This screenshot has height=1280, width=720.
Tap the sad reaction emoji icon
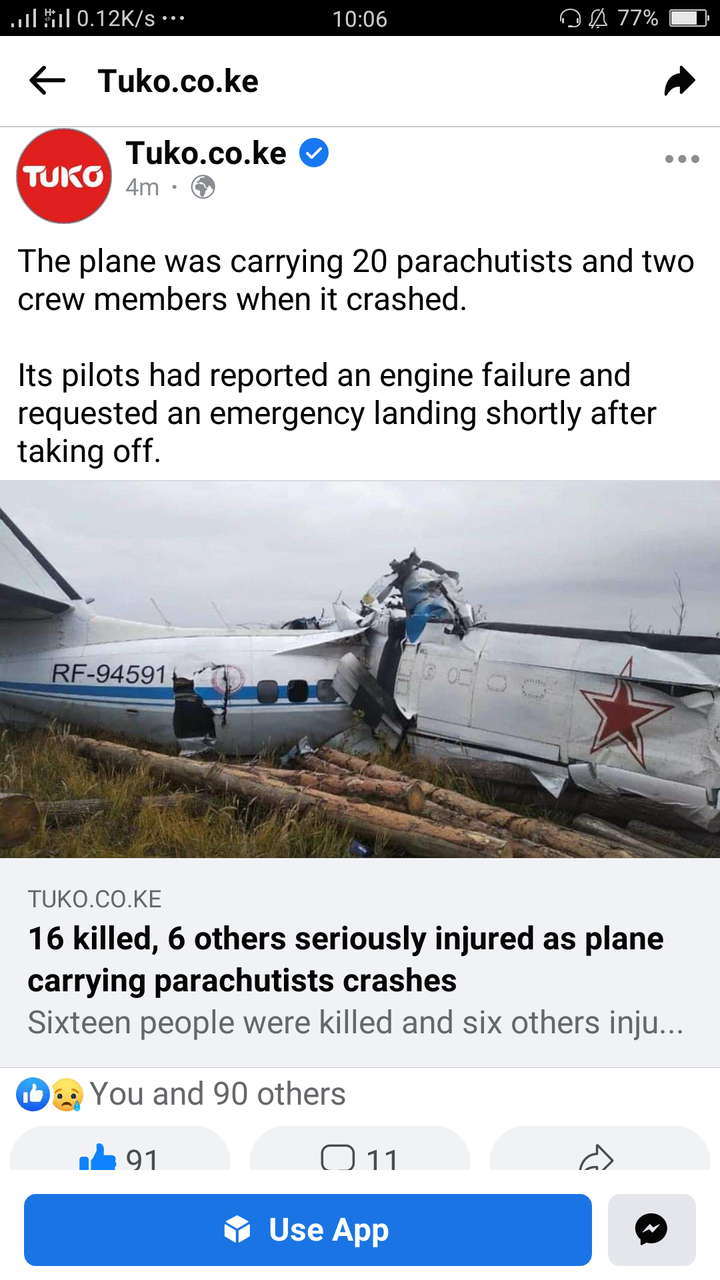[x=66, y=1095]
